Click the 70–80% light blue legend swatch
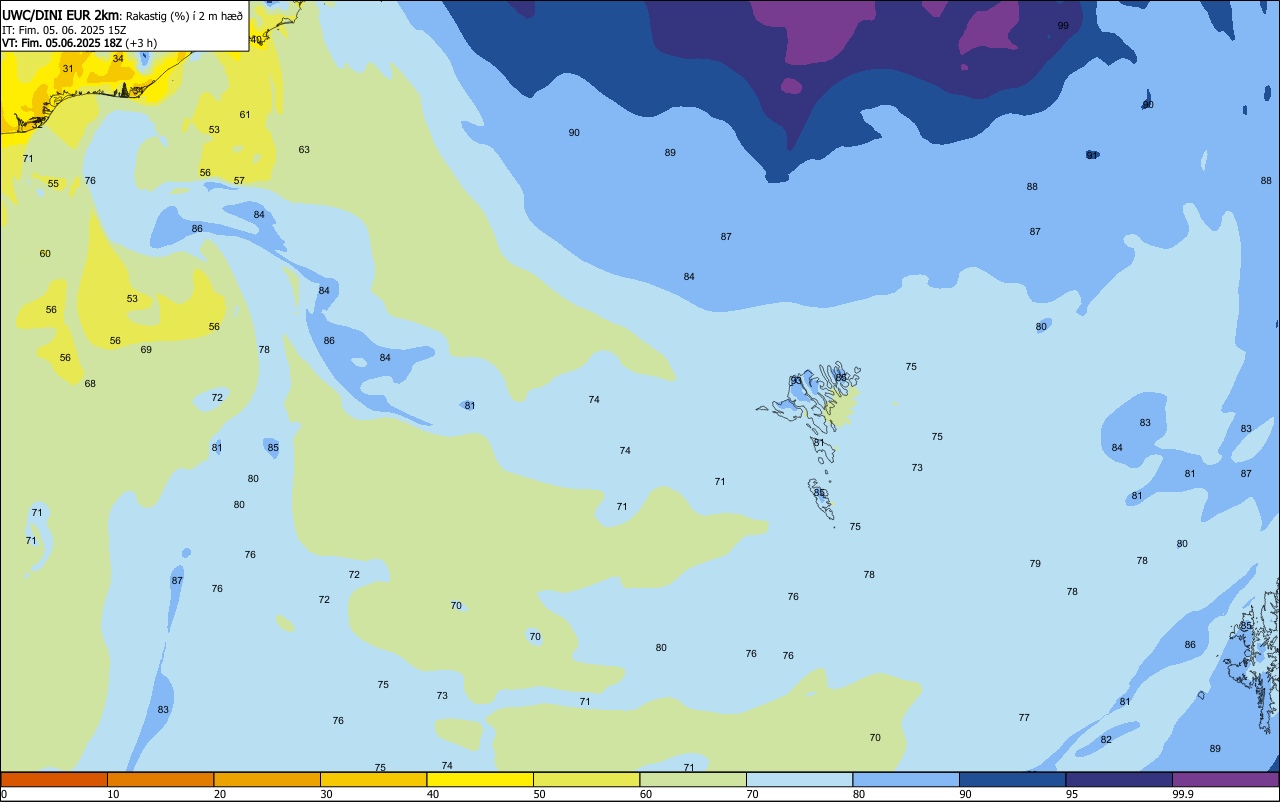The image size is (1280, 802). pos(799,779)
